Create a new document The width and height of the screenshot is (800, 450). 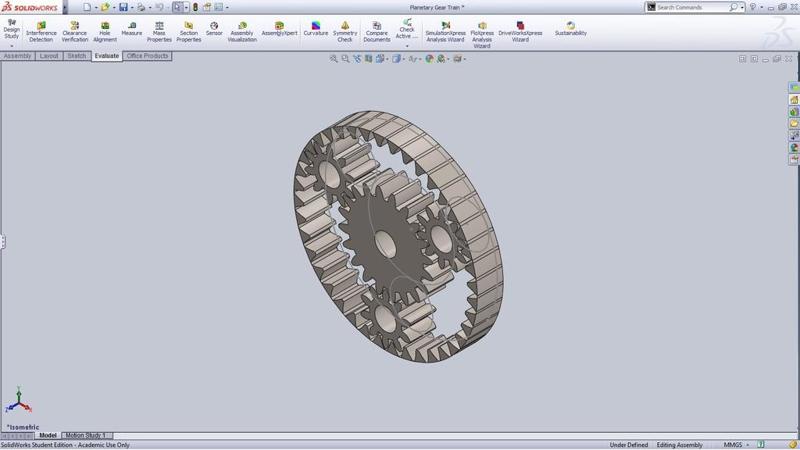pos(87,7)
